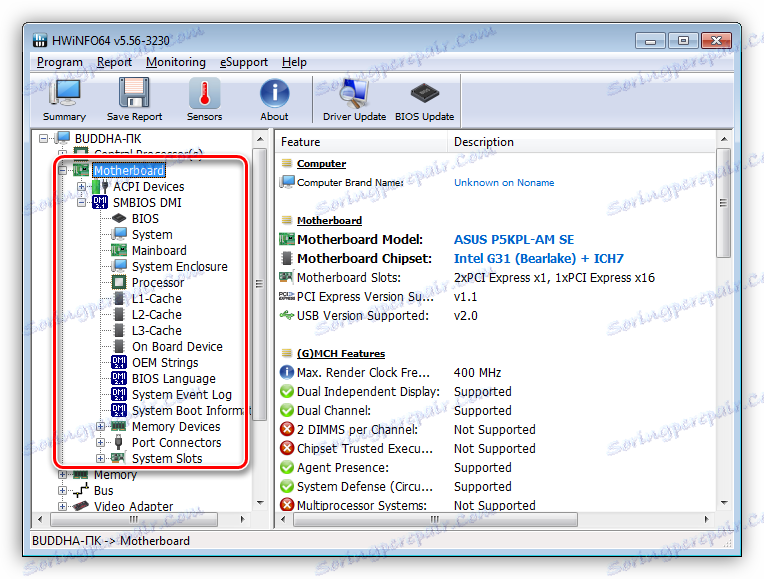Screen dimensions: 764x579
Task: Select the Agent Presence feature row
Action: point(496,467)
